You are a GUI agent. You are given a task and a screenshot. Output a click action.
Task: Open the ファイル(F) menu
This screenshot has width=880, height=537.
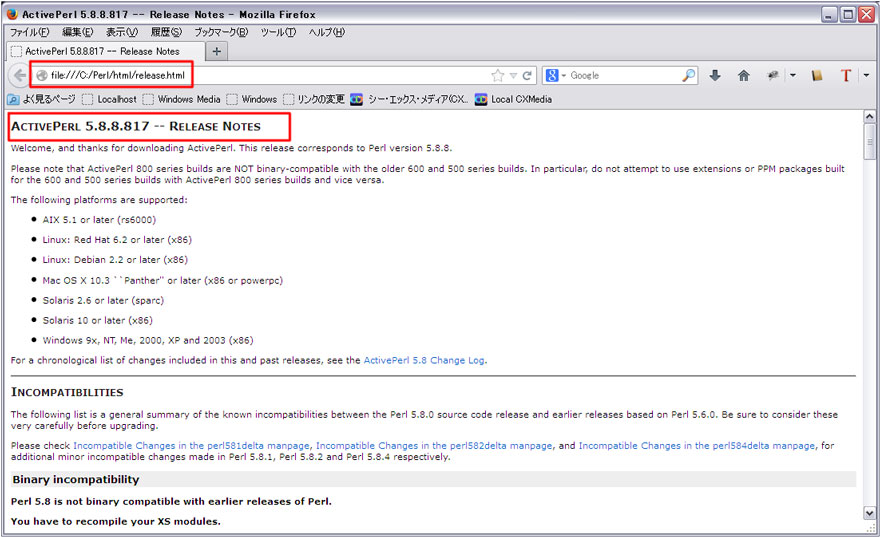click(x=30, y=32)
